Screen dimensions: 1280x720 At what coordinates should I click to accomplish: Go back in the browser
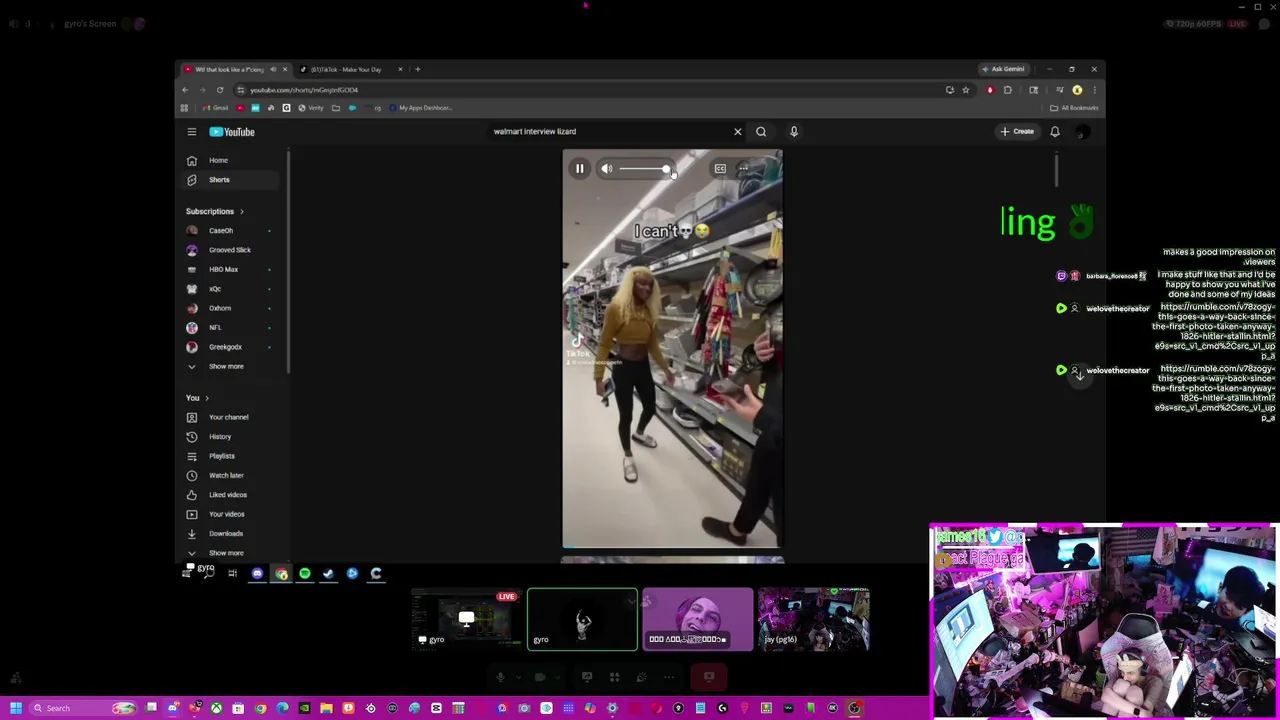[185, 90]
